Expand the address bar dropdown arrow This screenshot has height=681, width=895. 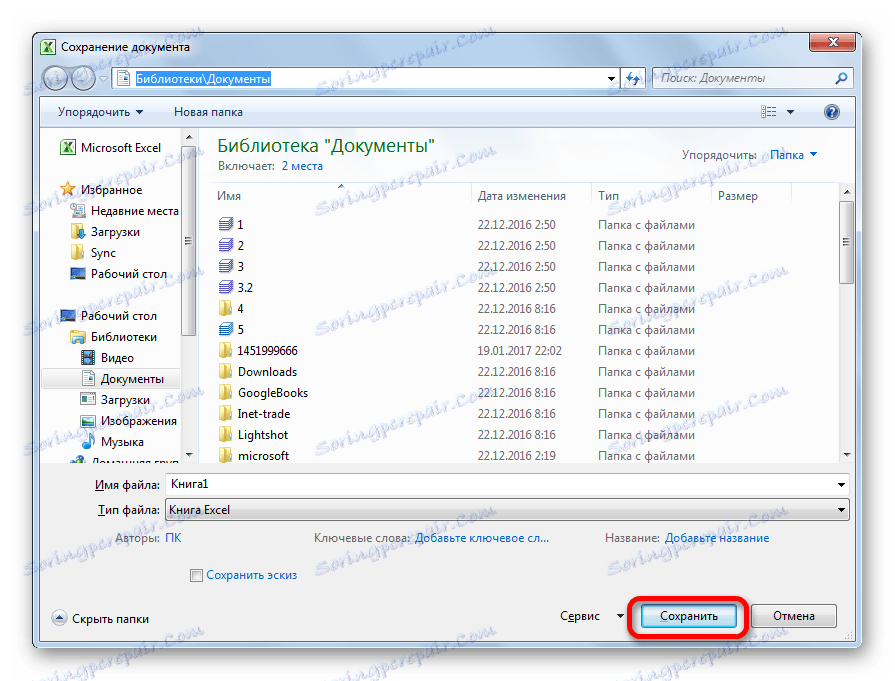[610, 77]
